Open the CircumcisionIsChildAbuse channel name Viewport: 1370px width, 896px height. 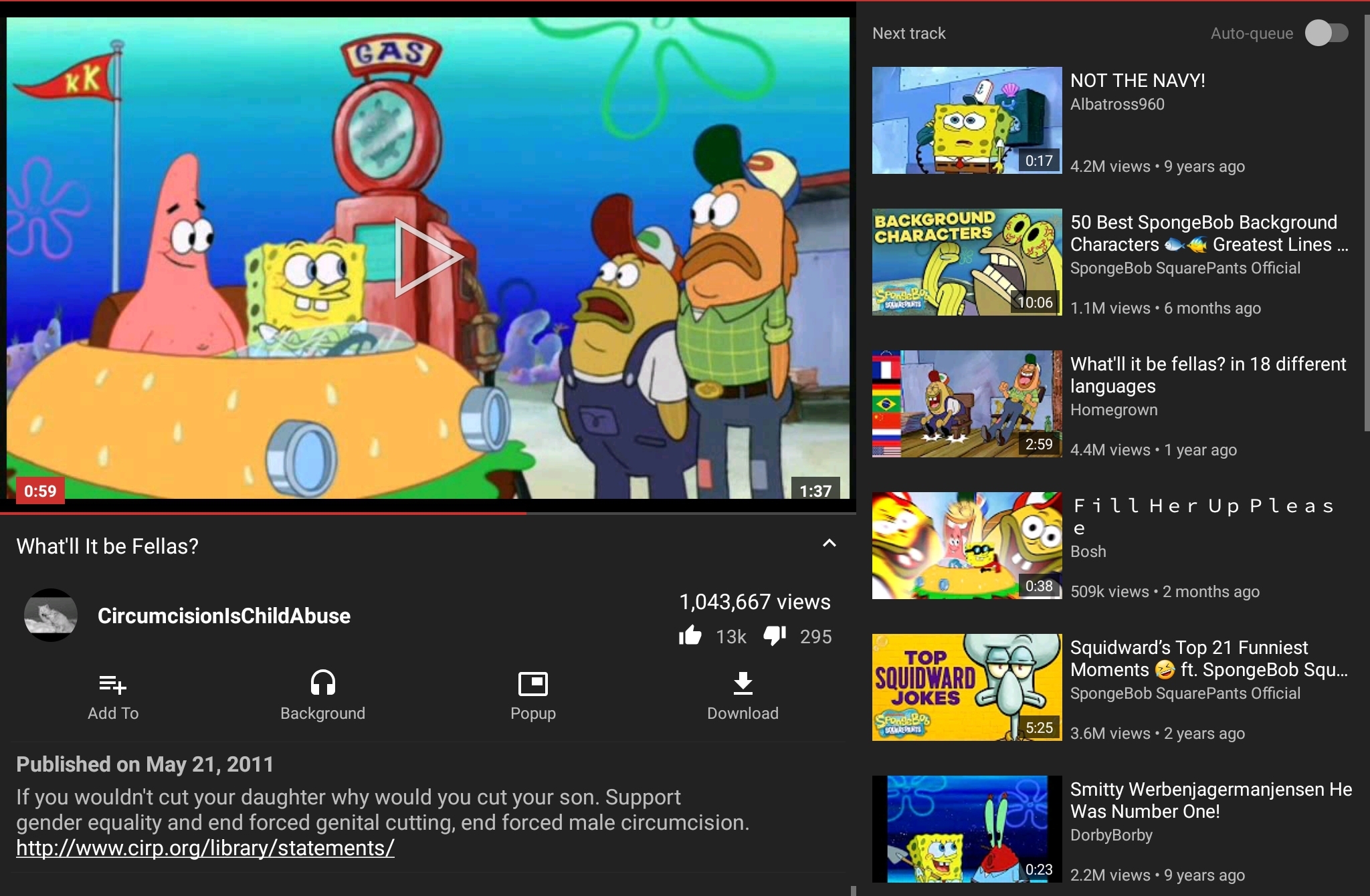click(x=224, y=616)
